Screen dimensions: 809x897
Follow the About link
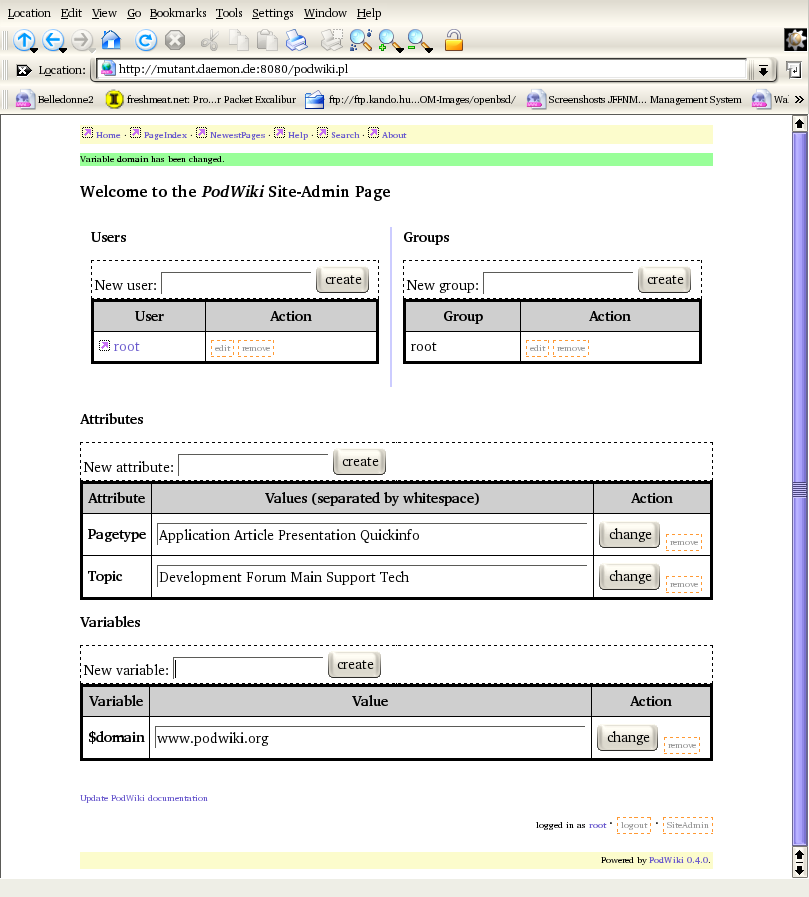[394, 135]
